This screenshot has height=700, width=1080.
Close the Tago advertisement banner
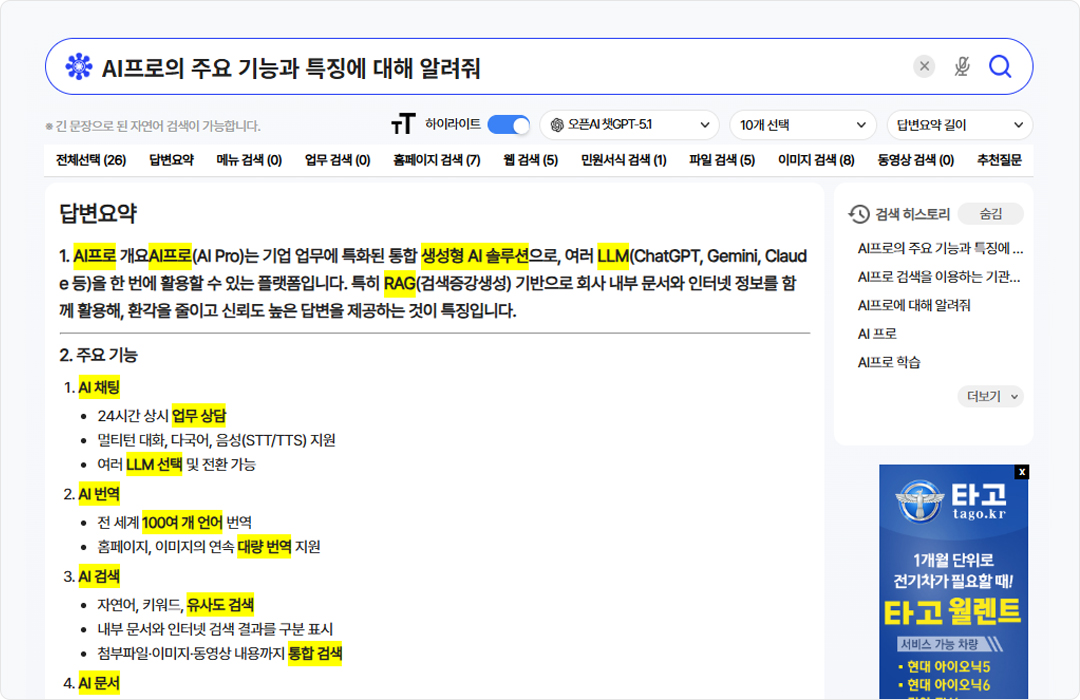(1021, 472)
